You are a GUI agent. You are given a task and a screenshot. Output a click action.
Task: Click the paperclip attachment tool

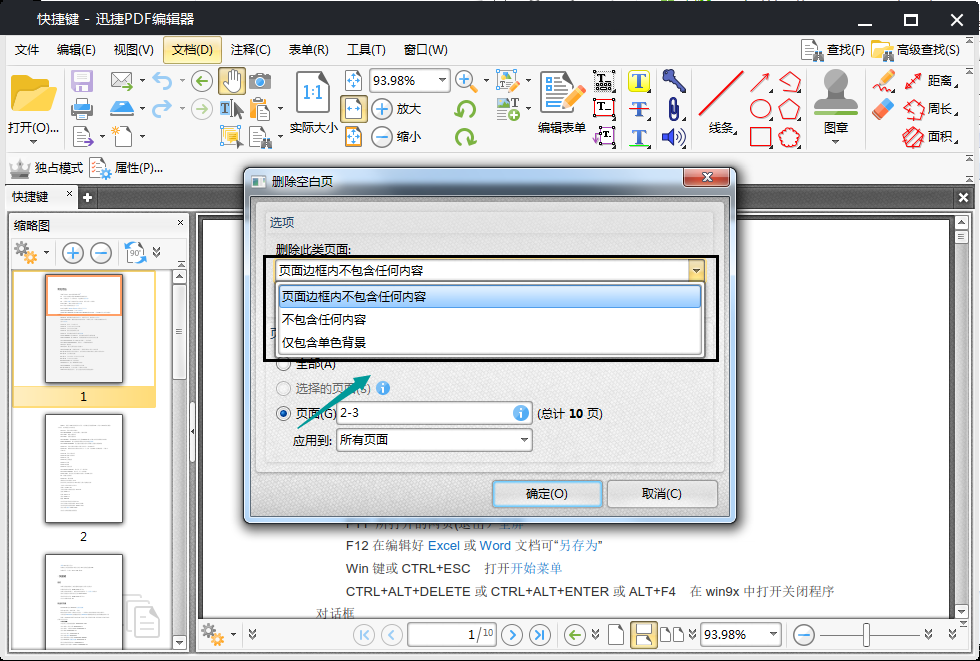pos(674,109)
